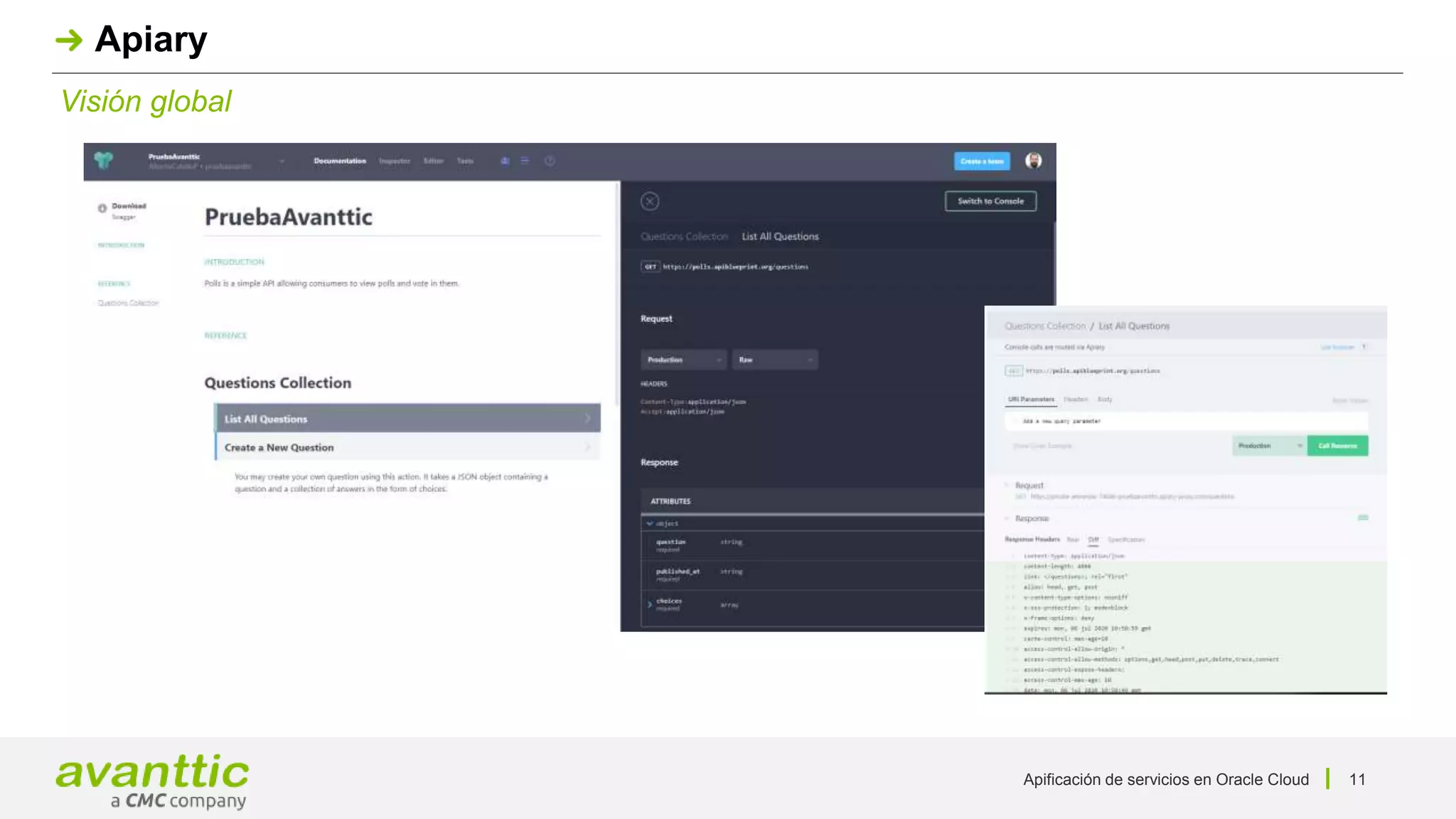Go to INTRODUCTION in the left sidebar
Image resolution: width=1456 pixels, height=819 pixels.
click(x=121, y=245)
